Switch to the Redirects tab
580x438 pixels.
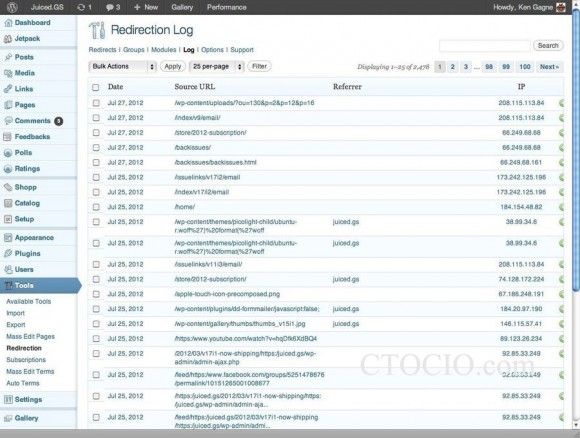(x=102, y=50)
